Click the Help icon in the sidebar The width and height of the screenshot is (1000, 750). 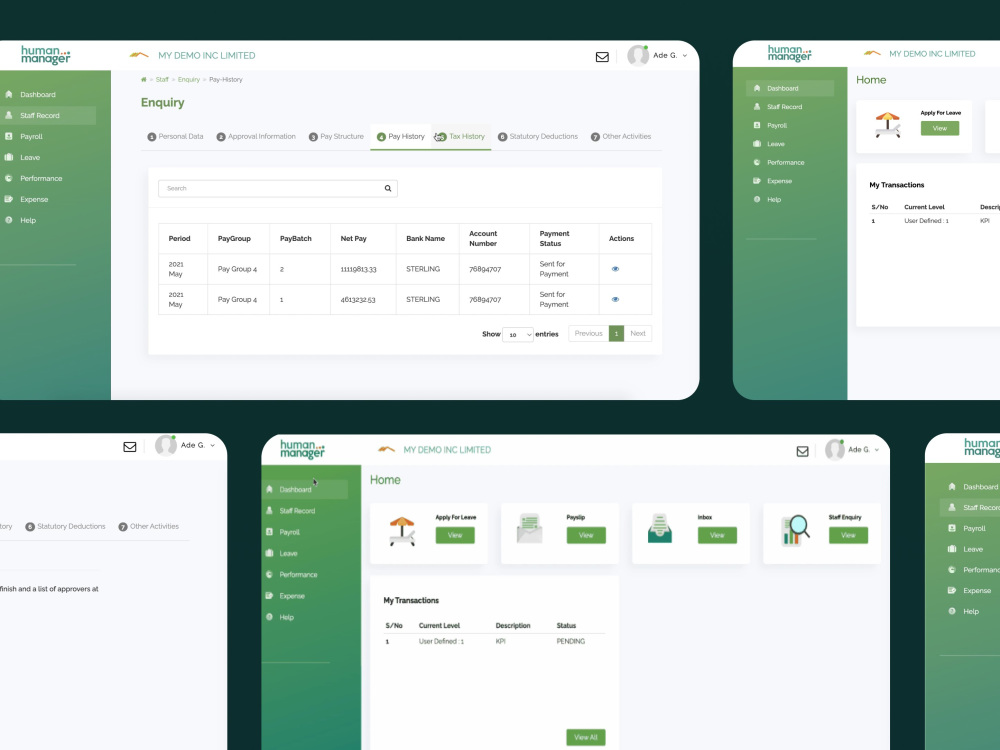coord(9,220)
